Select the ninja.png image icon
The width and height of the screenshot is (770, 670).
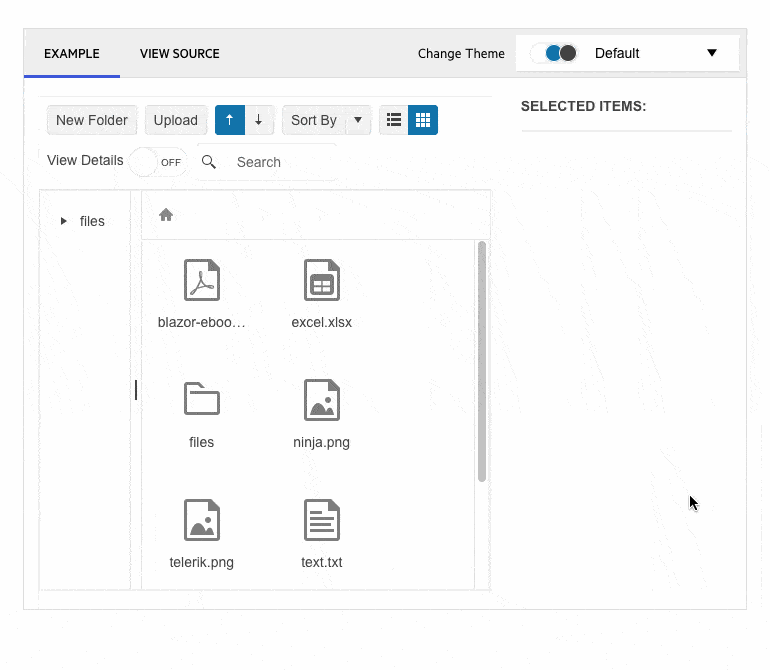pyautogui.click(x=322, y=400)
